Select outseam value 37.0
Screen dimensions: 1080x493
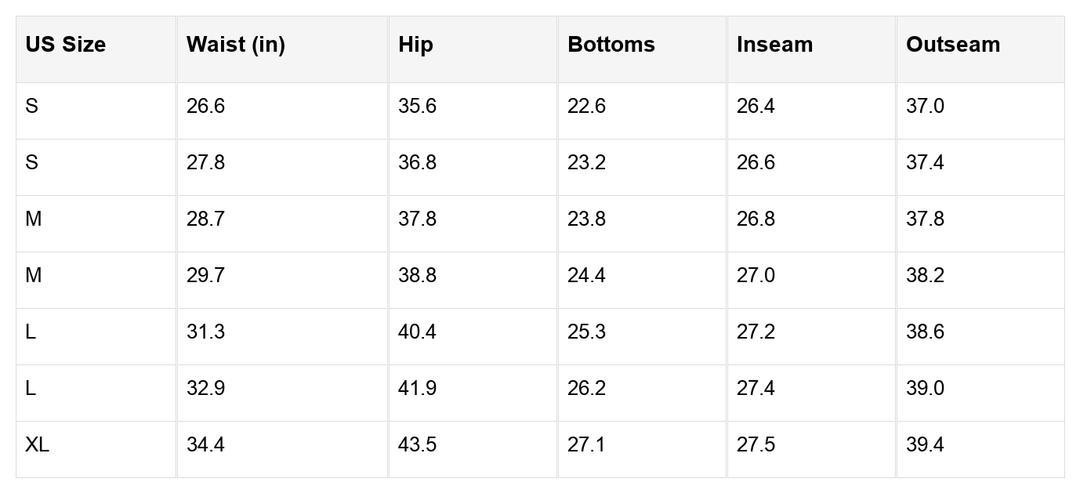pos(925,107)
